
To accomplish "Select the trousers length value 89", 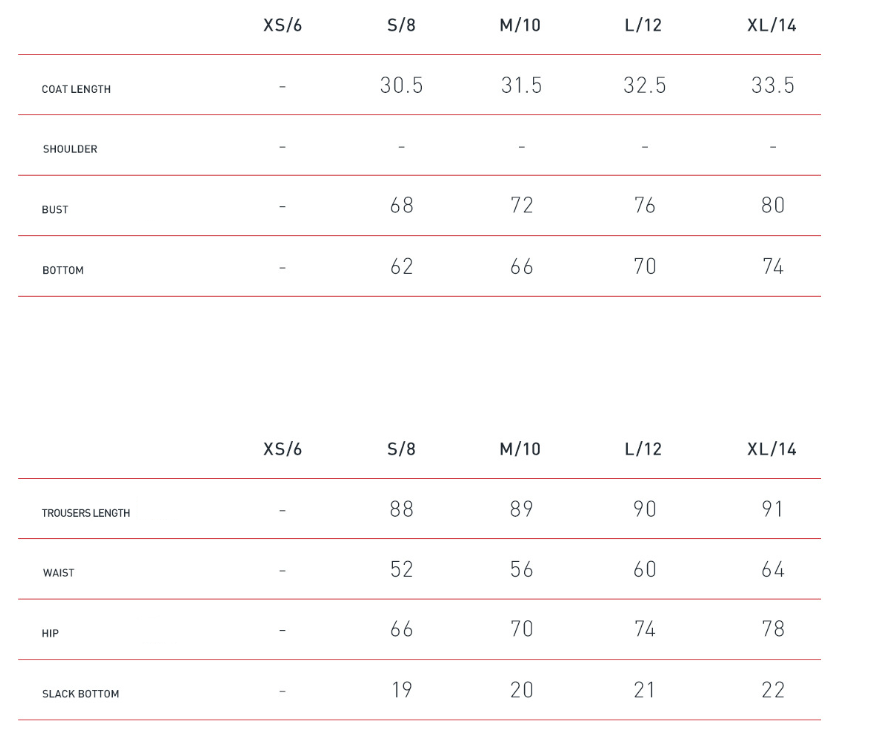I will coord(521,509).
